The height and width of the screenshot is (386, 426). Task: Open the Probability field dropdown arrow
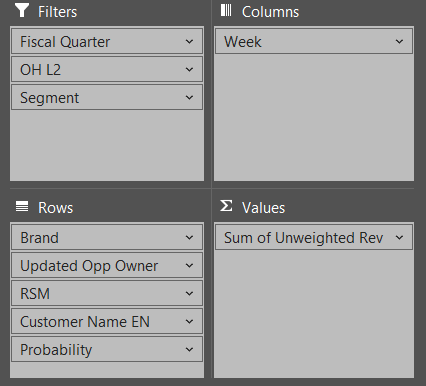pos(189,350)
